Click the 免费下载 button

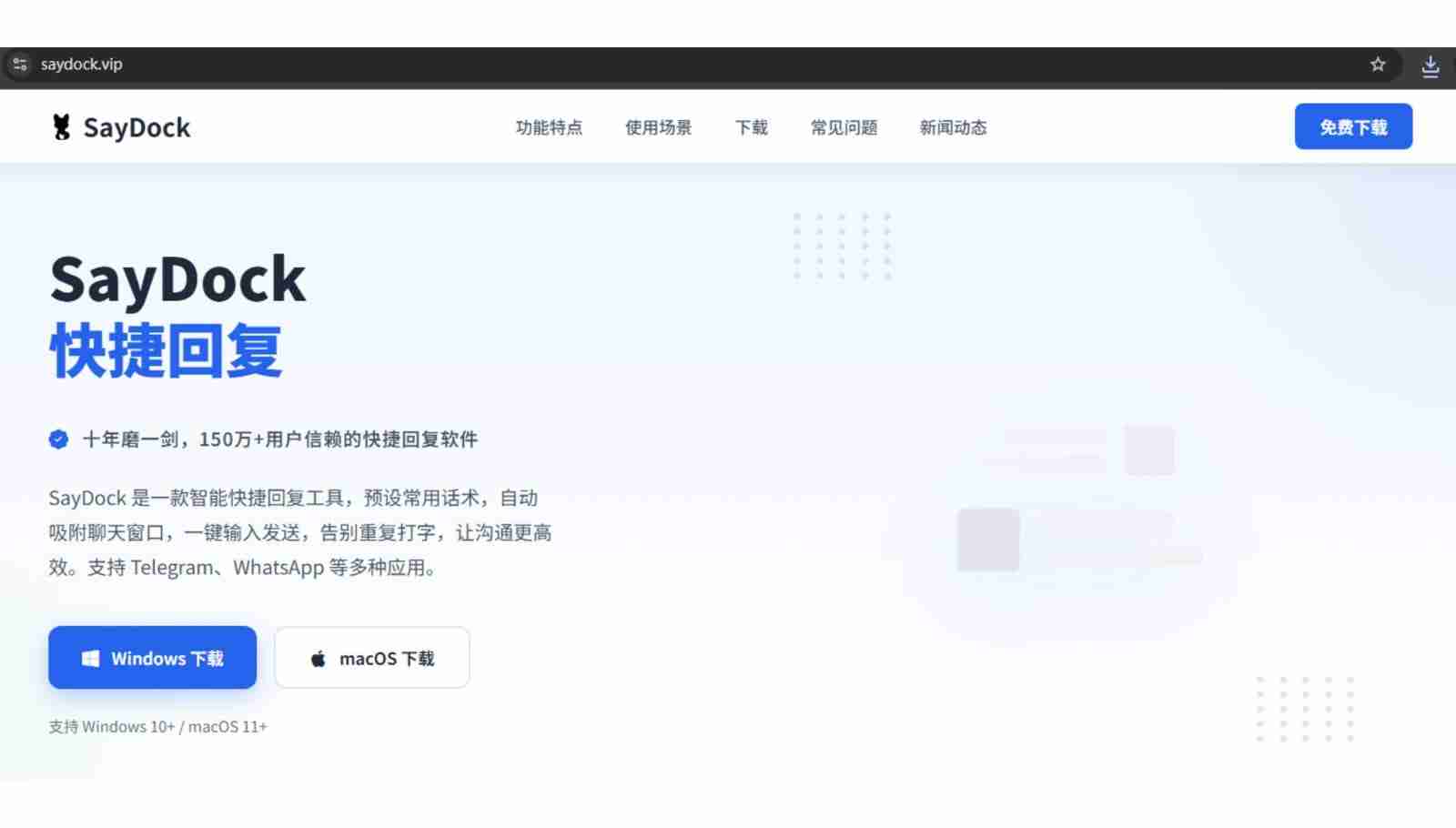point(1353,126)
